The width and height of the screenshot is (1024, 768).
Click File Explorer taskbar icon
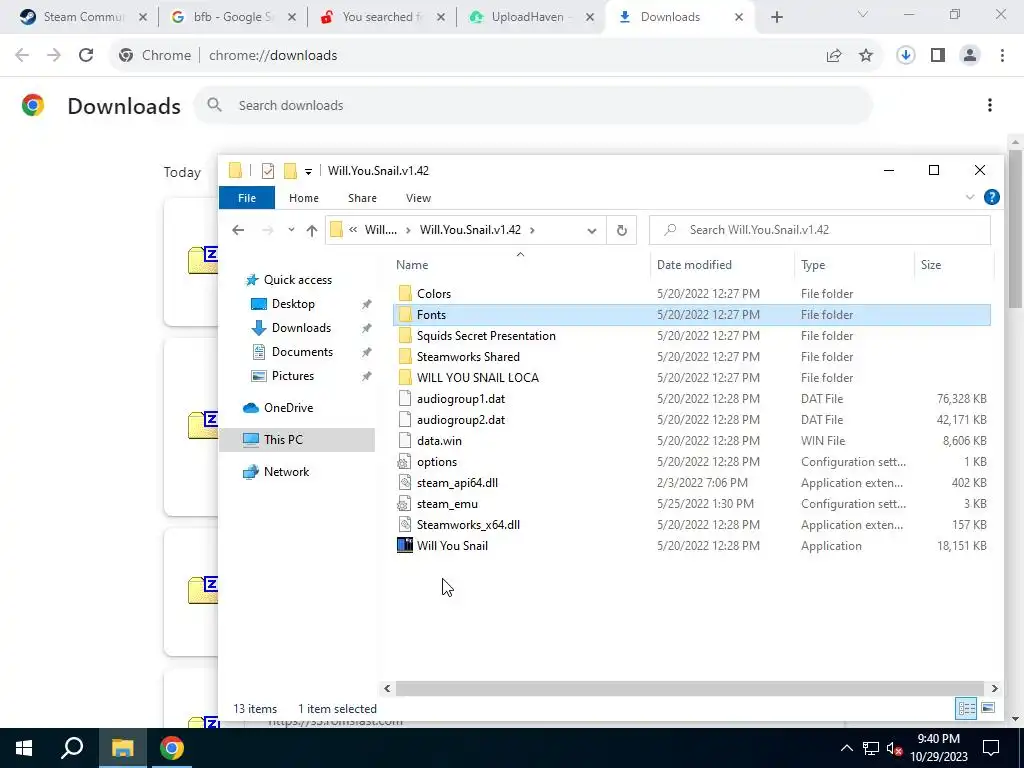pos(122,748)
